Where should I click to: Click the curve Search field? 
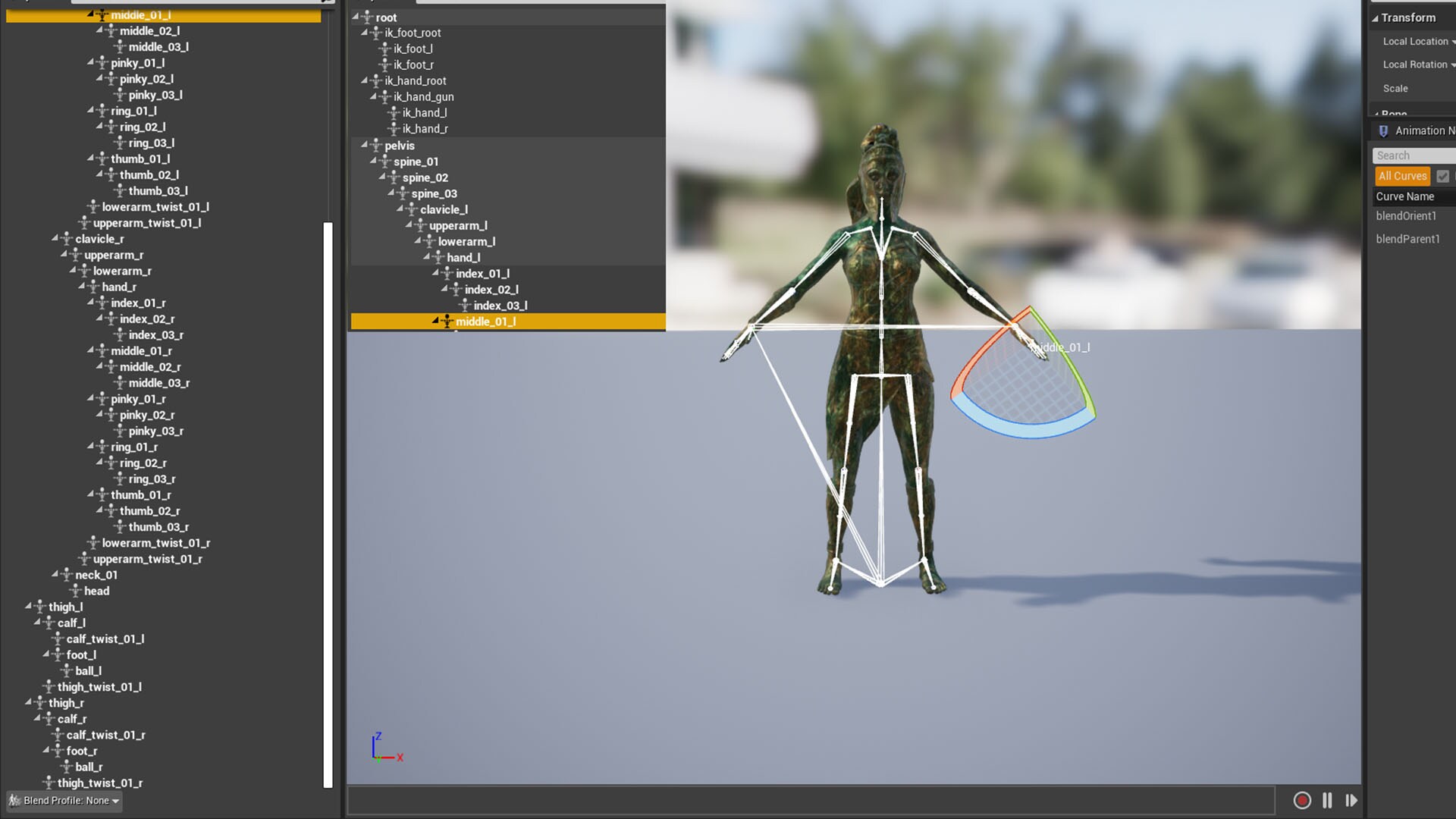pos(1414,155)
